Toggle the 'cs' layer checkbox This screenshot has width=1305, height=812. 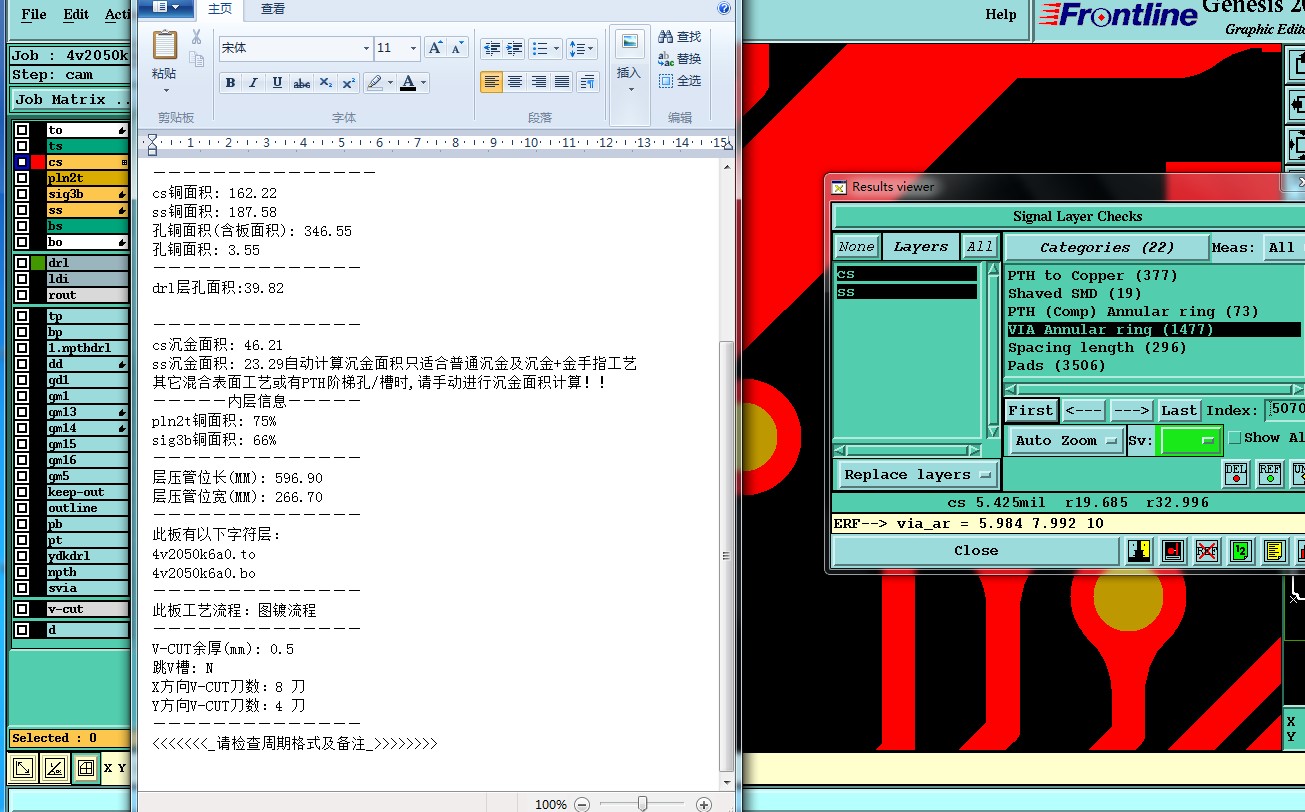point(22,162)
